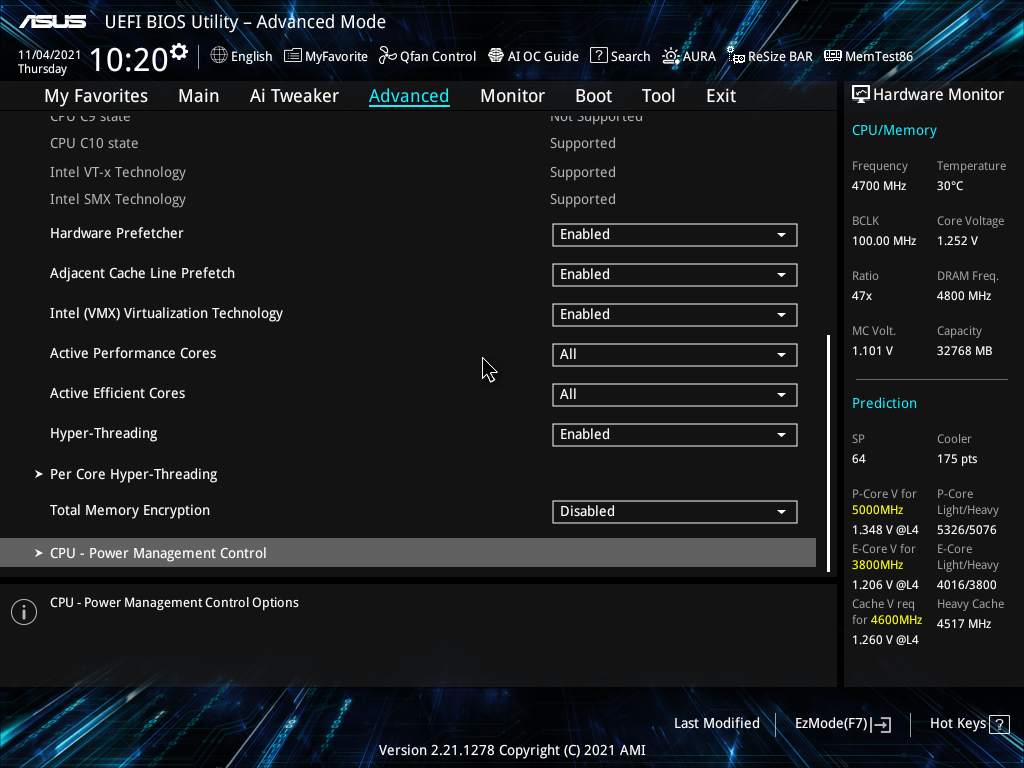
Task: Click the ASUS logo
Action: [52, 22]
